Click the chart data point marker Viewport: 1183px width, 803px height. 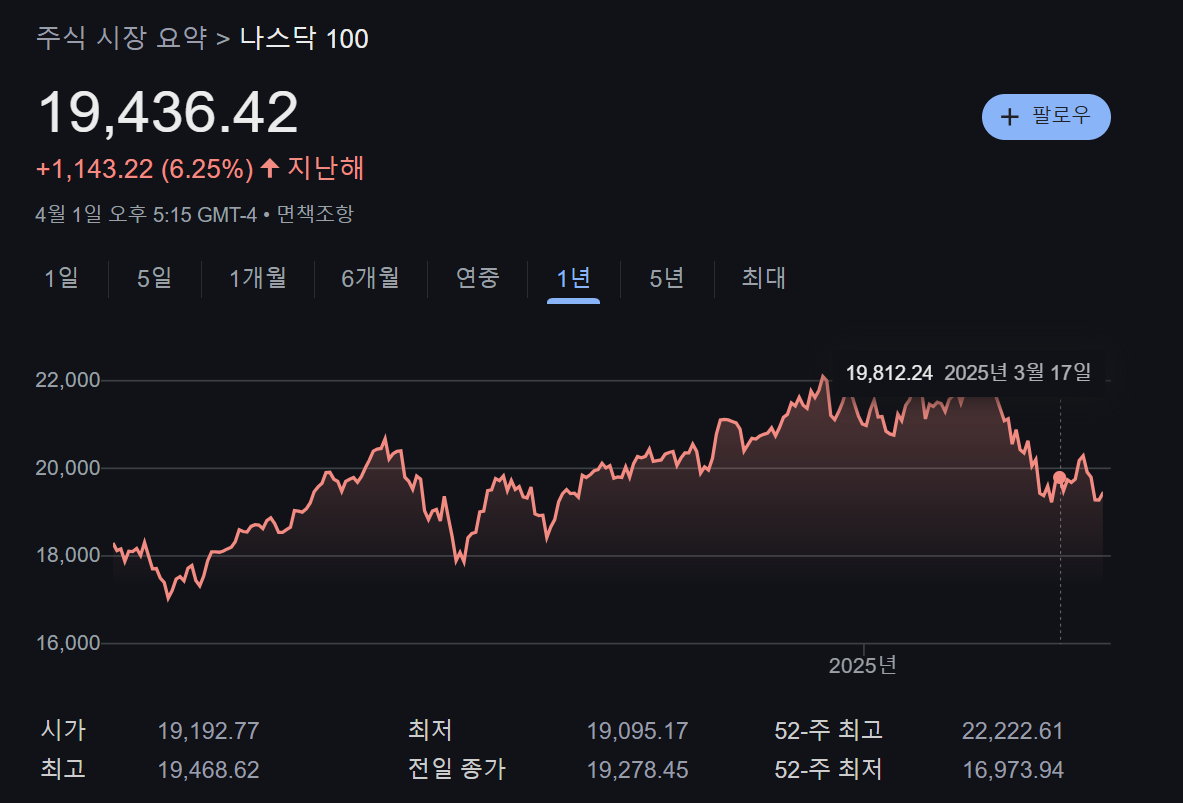1059,478
